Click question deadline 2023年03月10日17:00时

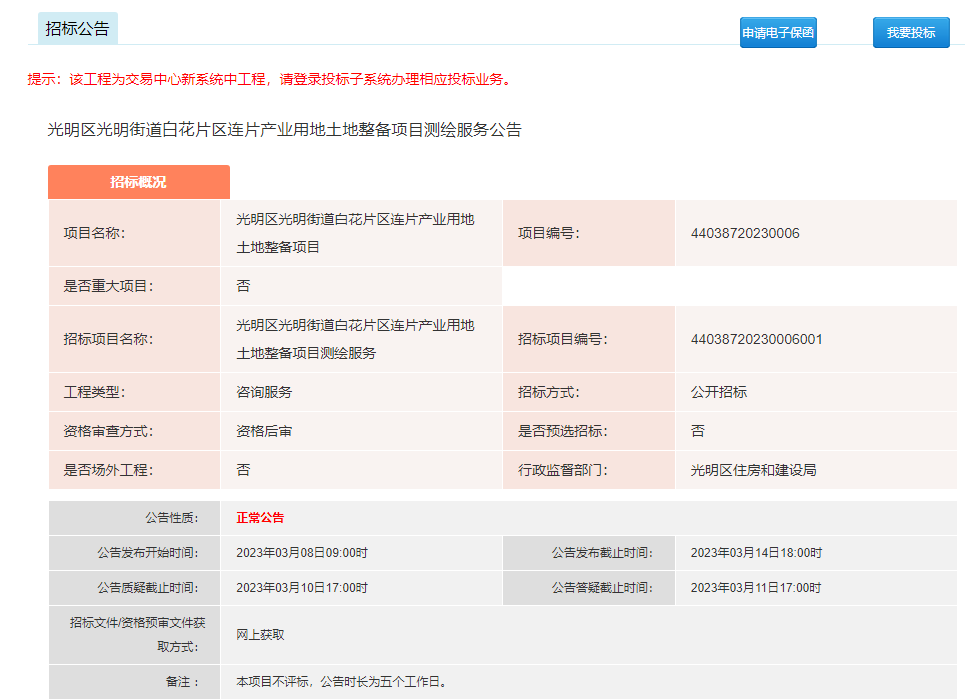[302, 588]
